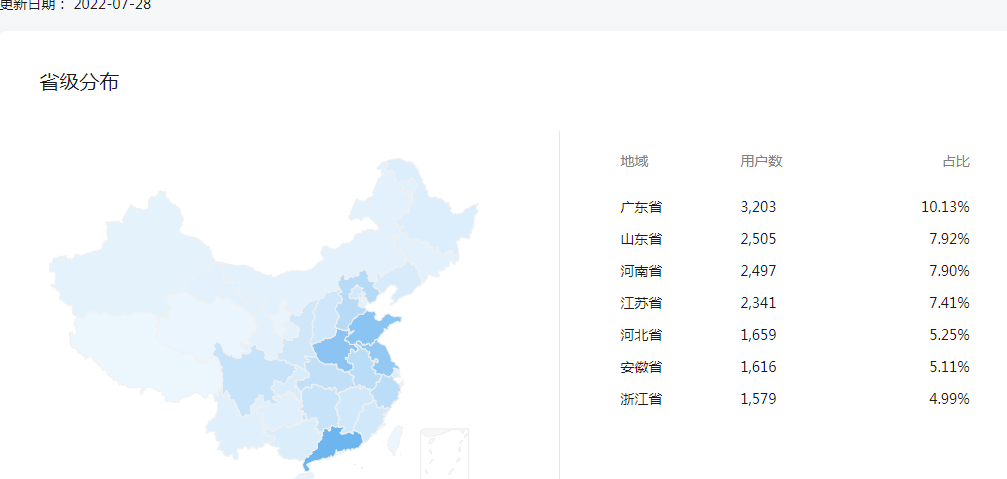Viewport: 1007px width, 479px height.
Task: Select user count 1,616
Action: click(x=758, y=367)
